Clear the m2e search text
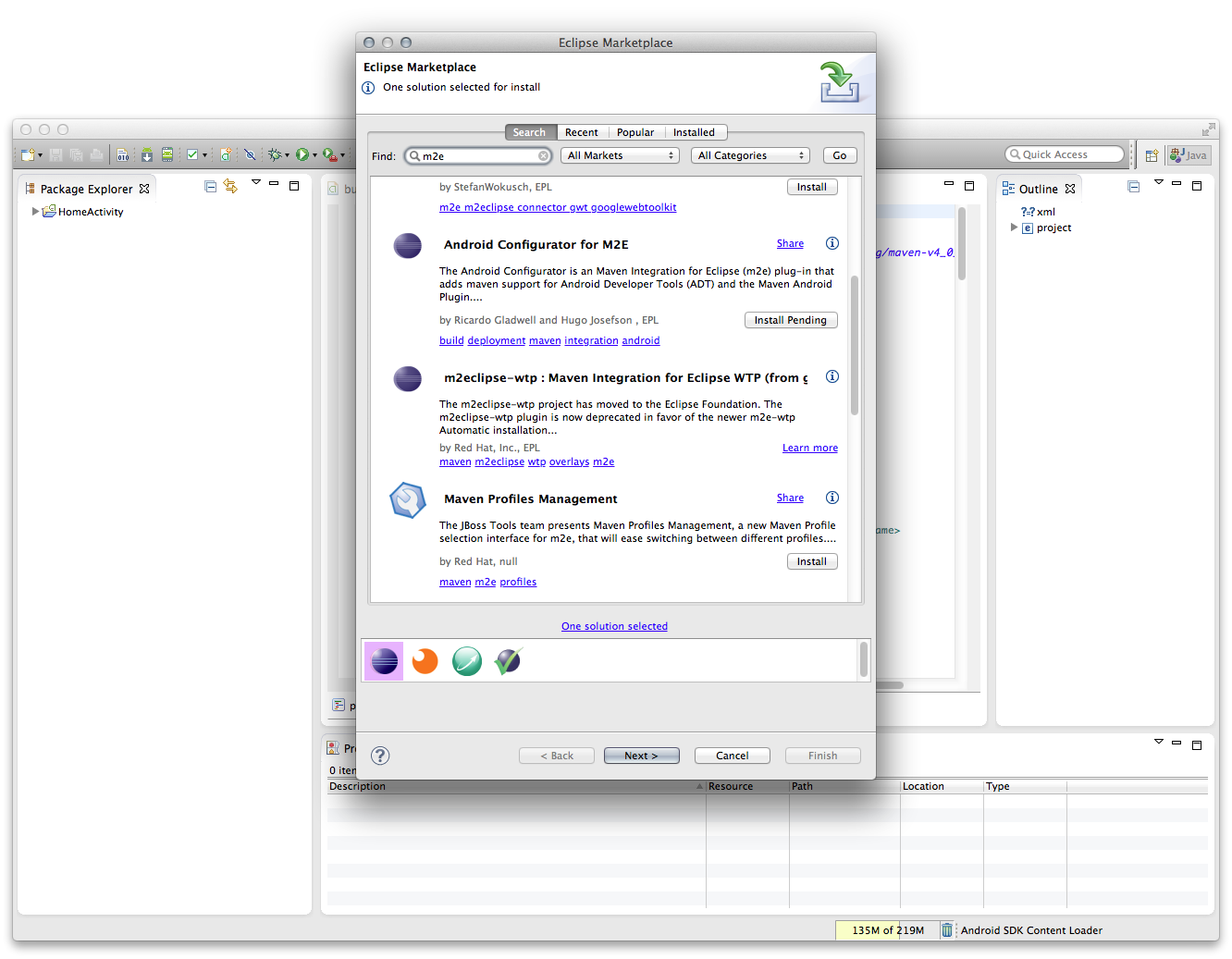 [543, 156]
